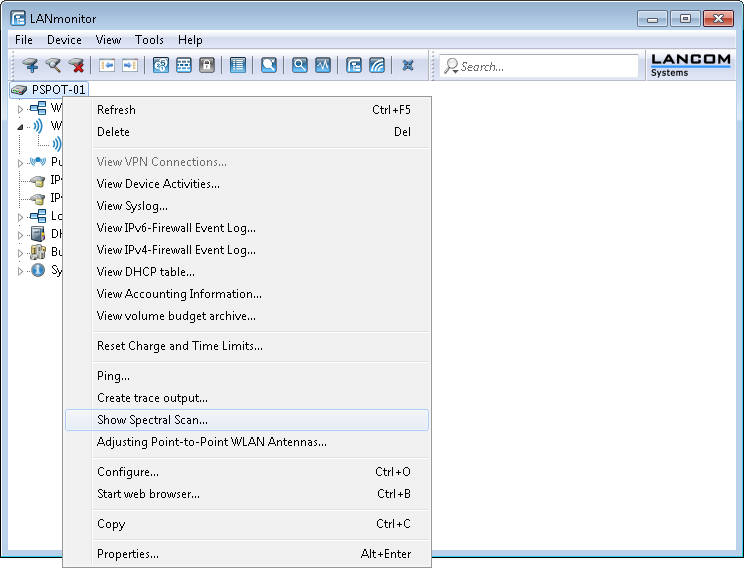Click the blue X icon at toolbar end
744x568 pixels.
[408, 65]
